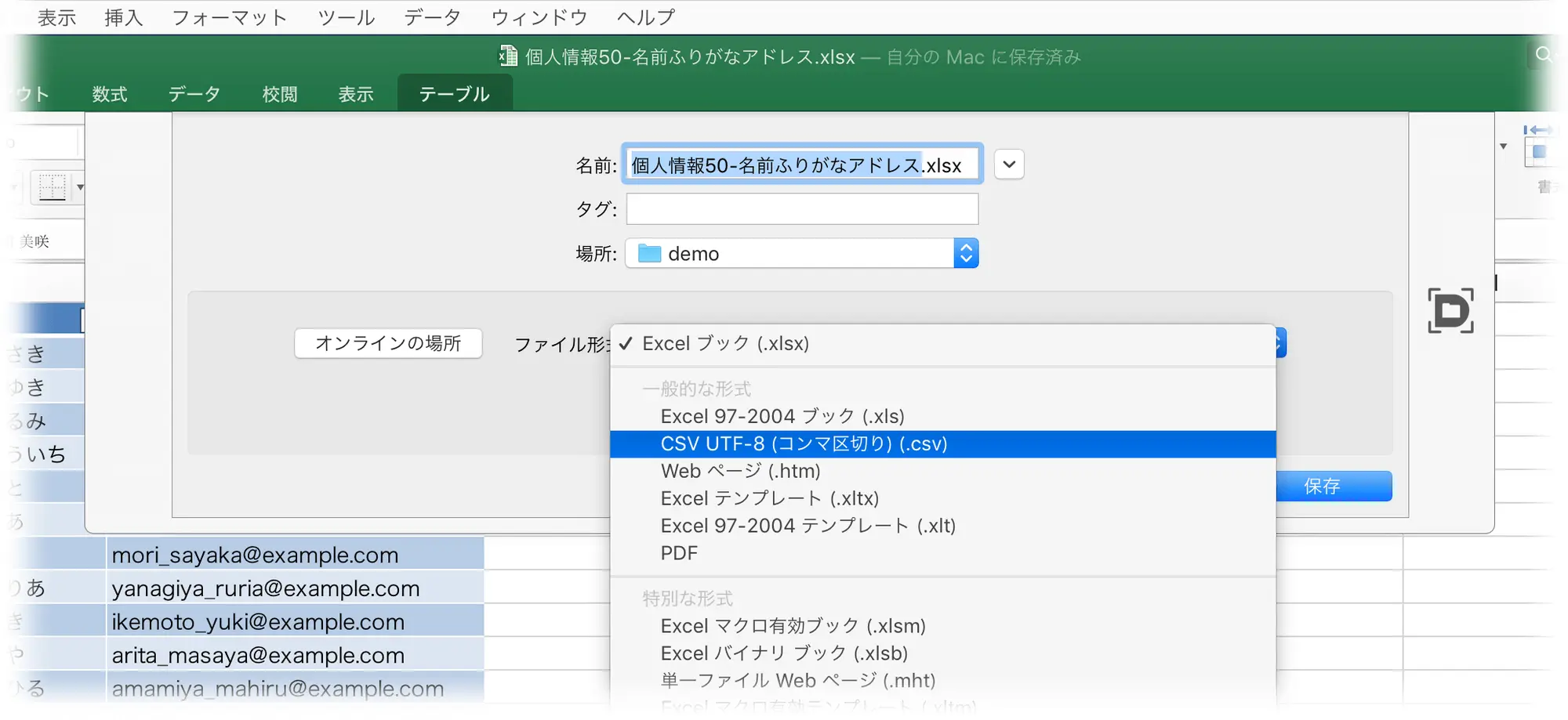Image resolution: width=1568 pixels, height=720 pixels.
Task: Choose Excel マクロ有効ブック (.xlsm) format
Action: click(943, 626)
